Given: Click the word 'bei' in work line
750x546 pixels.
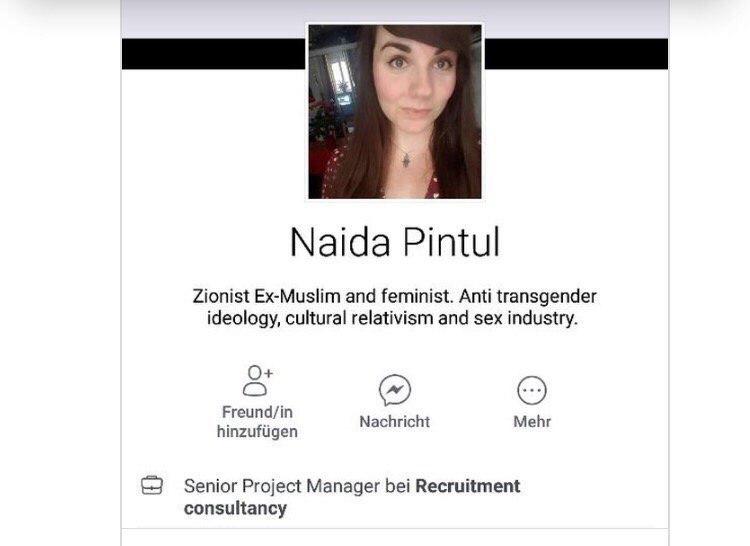Looking at the screenshot, I should pos(398,486).
